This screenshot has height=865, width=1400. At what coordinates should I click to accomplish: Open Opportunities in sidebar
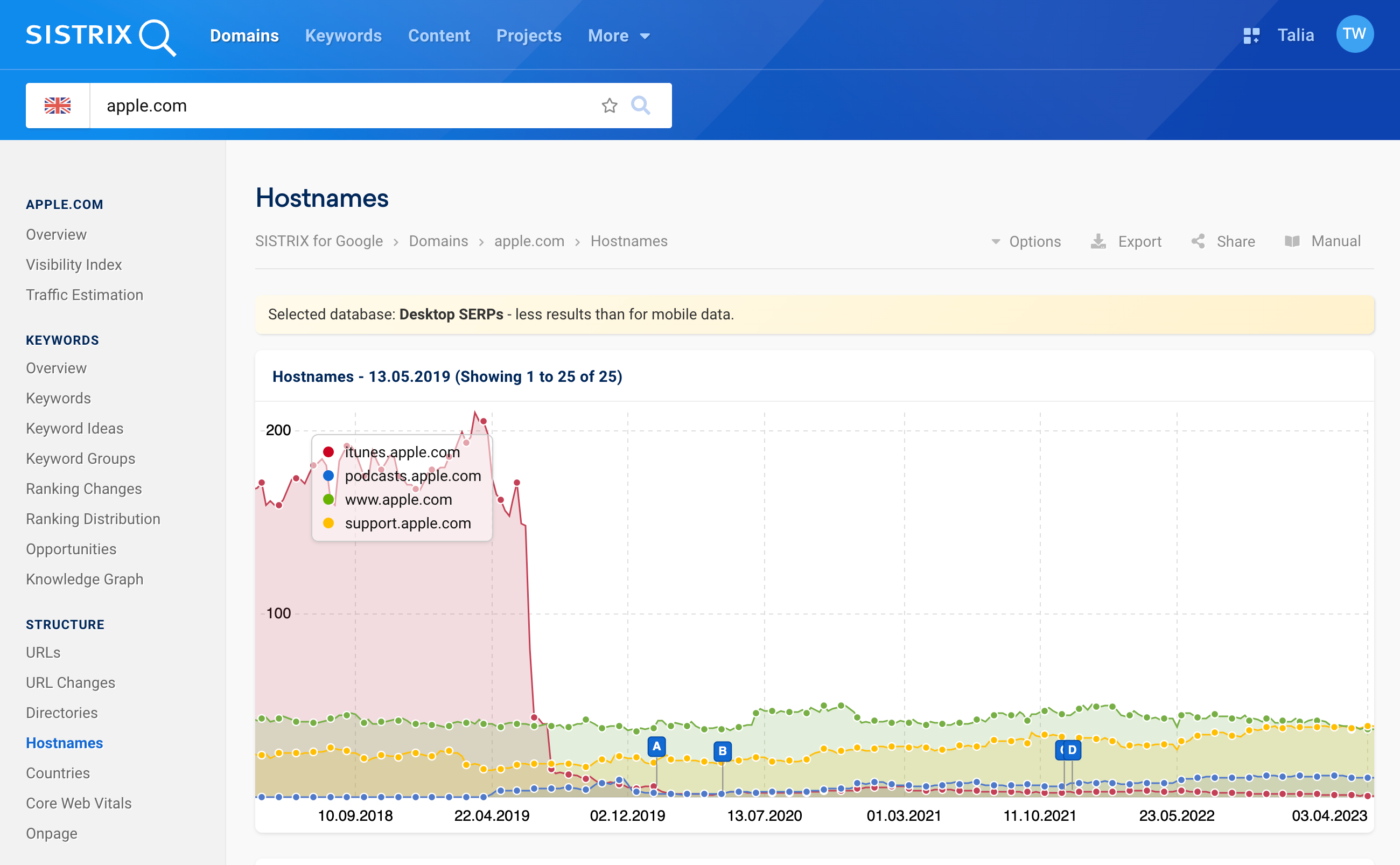(x=71, y=549)
